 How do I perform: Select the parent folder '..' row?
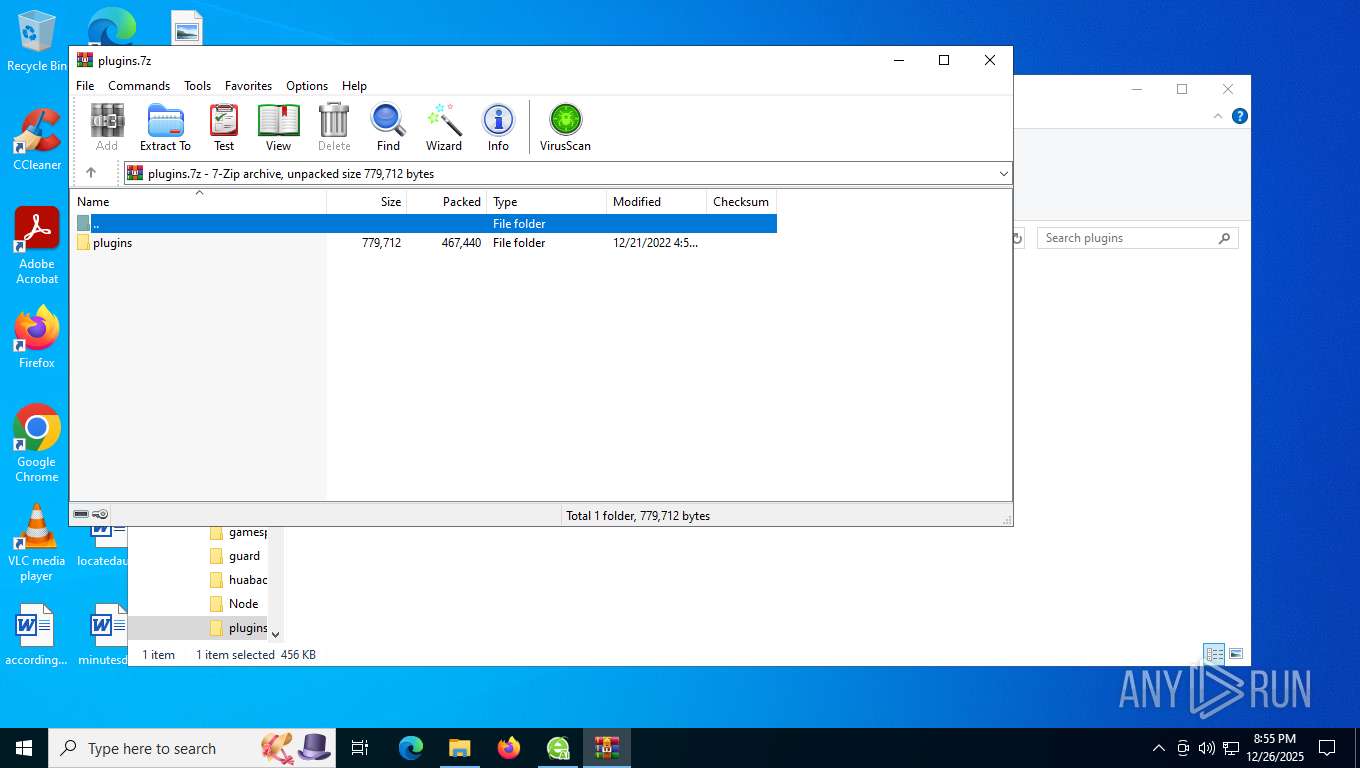click(426, 224)
